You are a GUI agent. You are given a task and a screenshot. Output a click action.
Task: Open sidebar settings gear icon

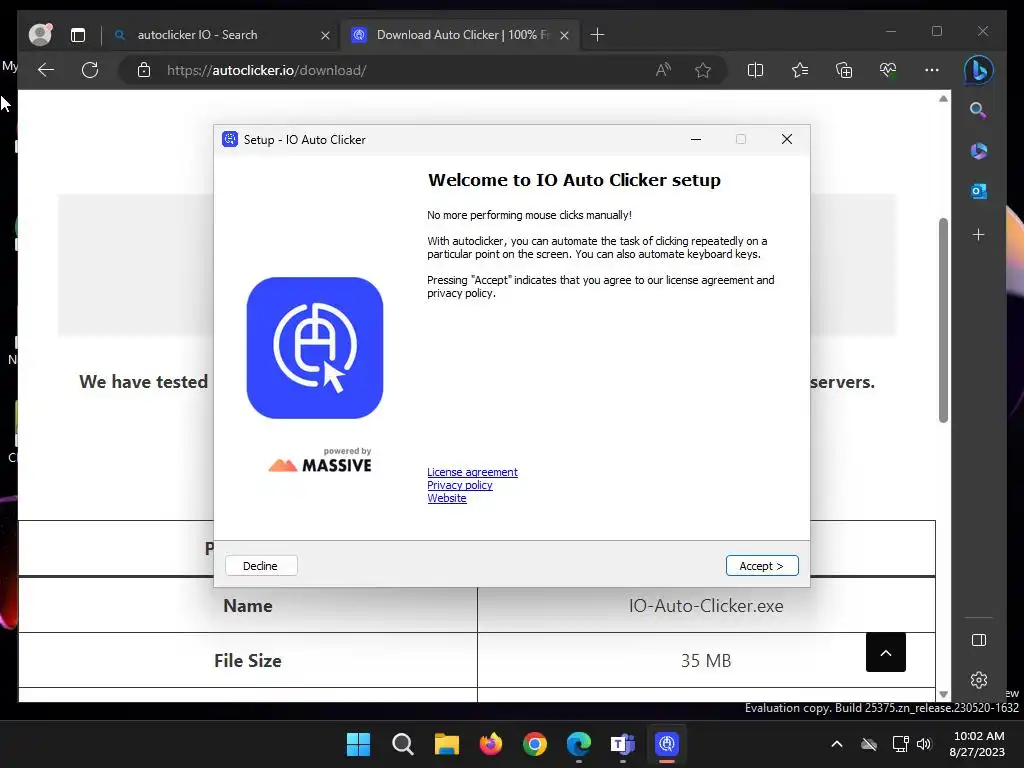click(978, 680)
